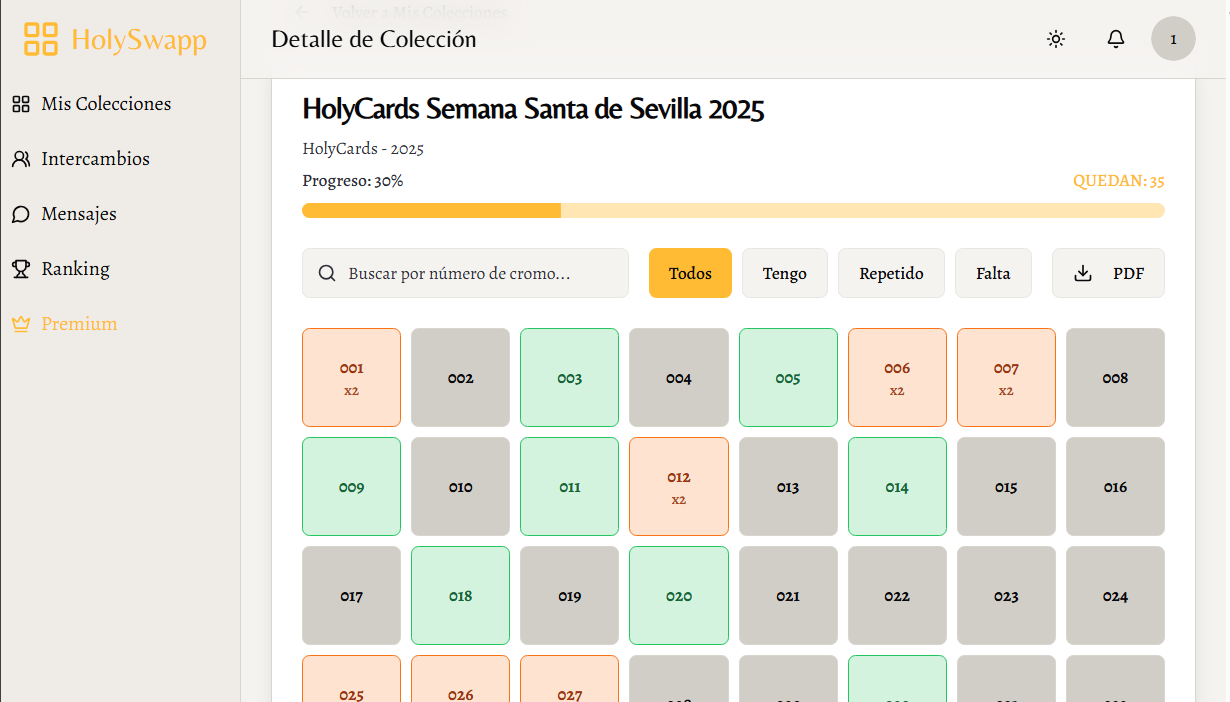The image size is (1230, 702).
Task: Click missing sticker 004 tile
Action: 679,378
